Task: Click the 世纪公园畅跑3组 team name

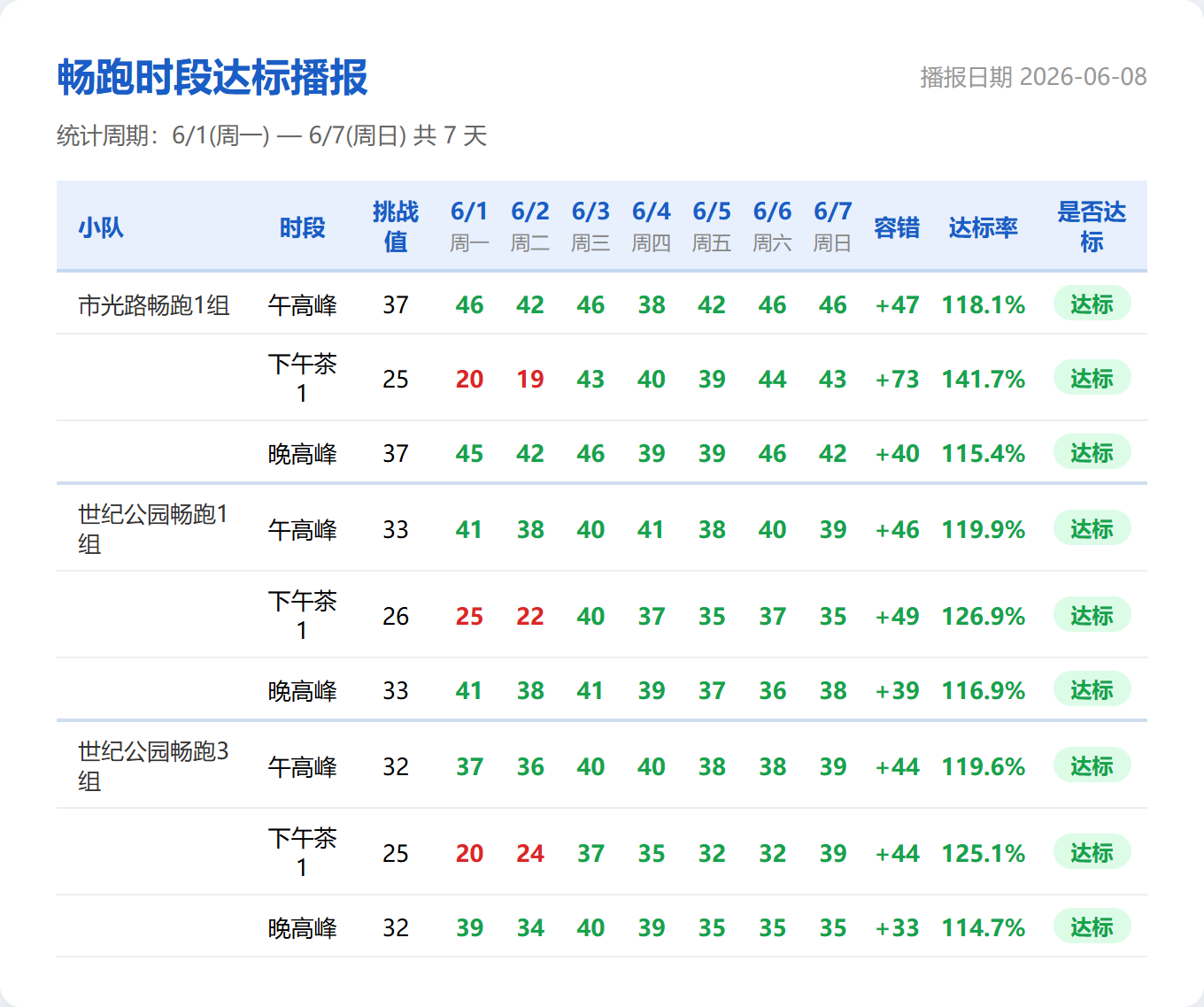Action: [x=154, y=766]
